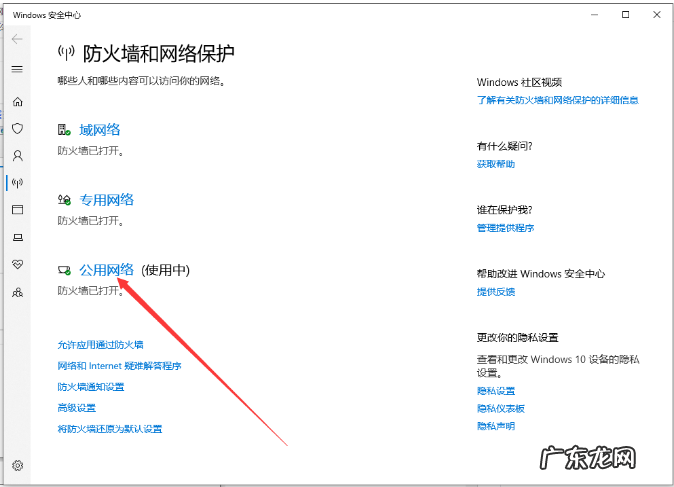Click 提供反馈 link
The height and width of the screenshot is (487, 674).
pyautogui.click(x=496, y=292)
